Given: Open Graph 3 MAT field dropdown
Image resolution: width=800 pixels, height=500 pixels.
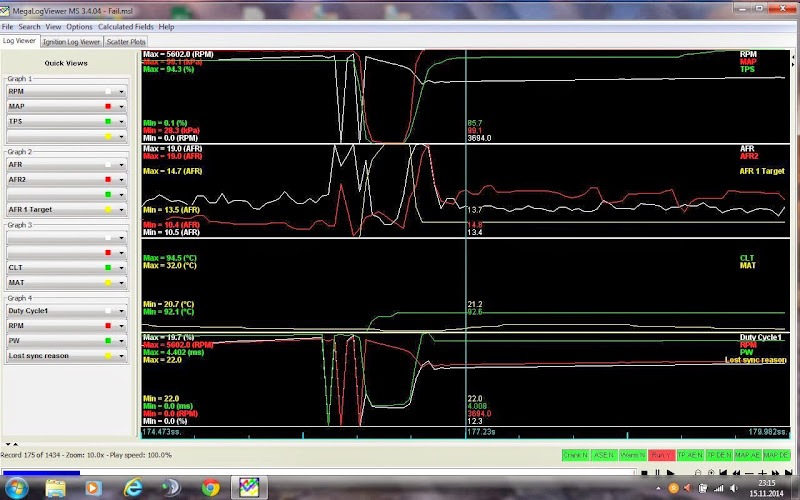Looking at the screenshot, I should [x=66, y=283].
